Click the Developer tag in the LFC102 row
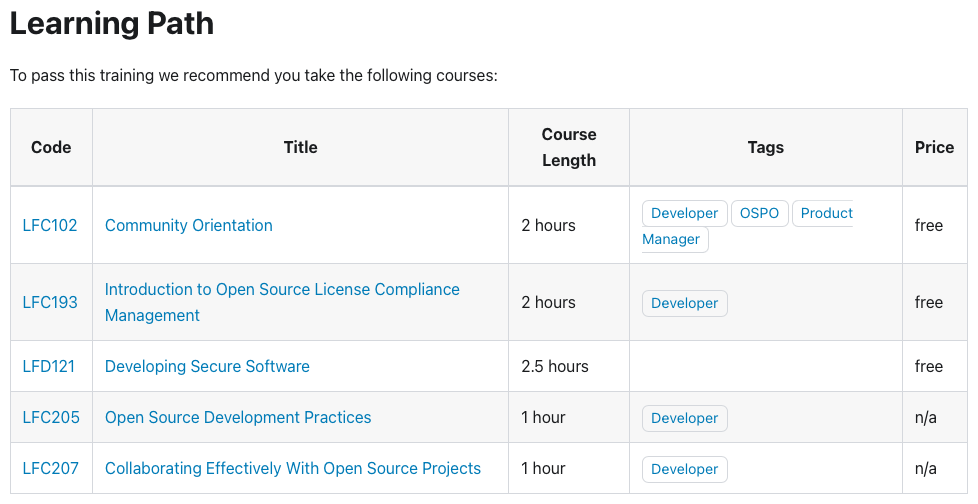Viewport: 978px width, 504px height. (684, 213)
